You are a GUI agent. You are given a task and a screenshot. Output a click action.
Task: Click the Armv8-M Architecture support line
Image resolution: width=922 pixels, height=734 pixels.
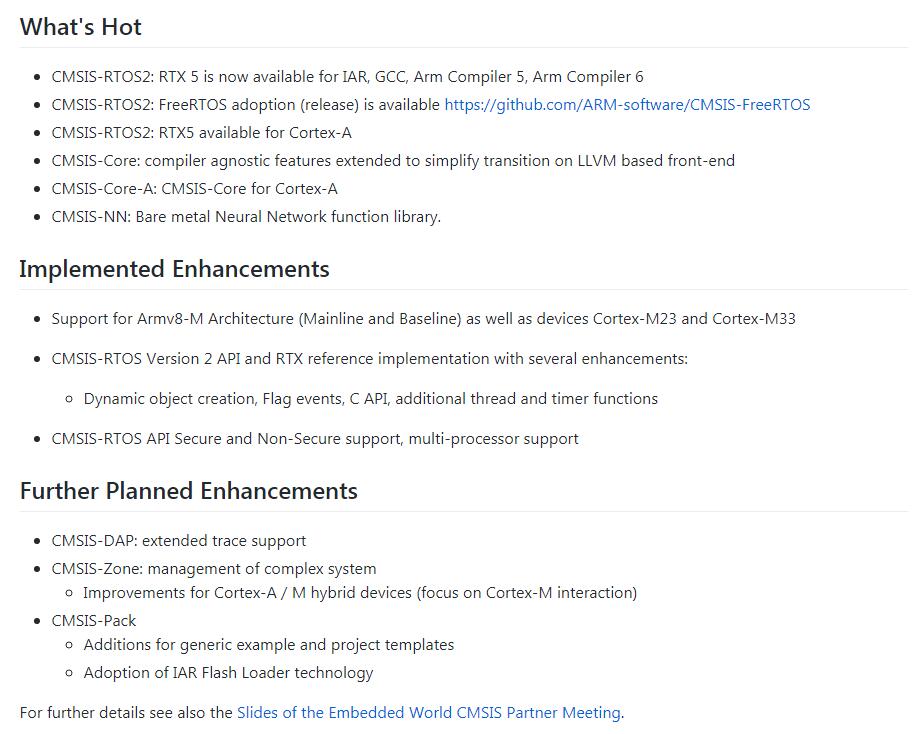coord(423,319)
